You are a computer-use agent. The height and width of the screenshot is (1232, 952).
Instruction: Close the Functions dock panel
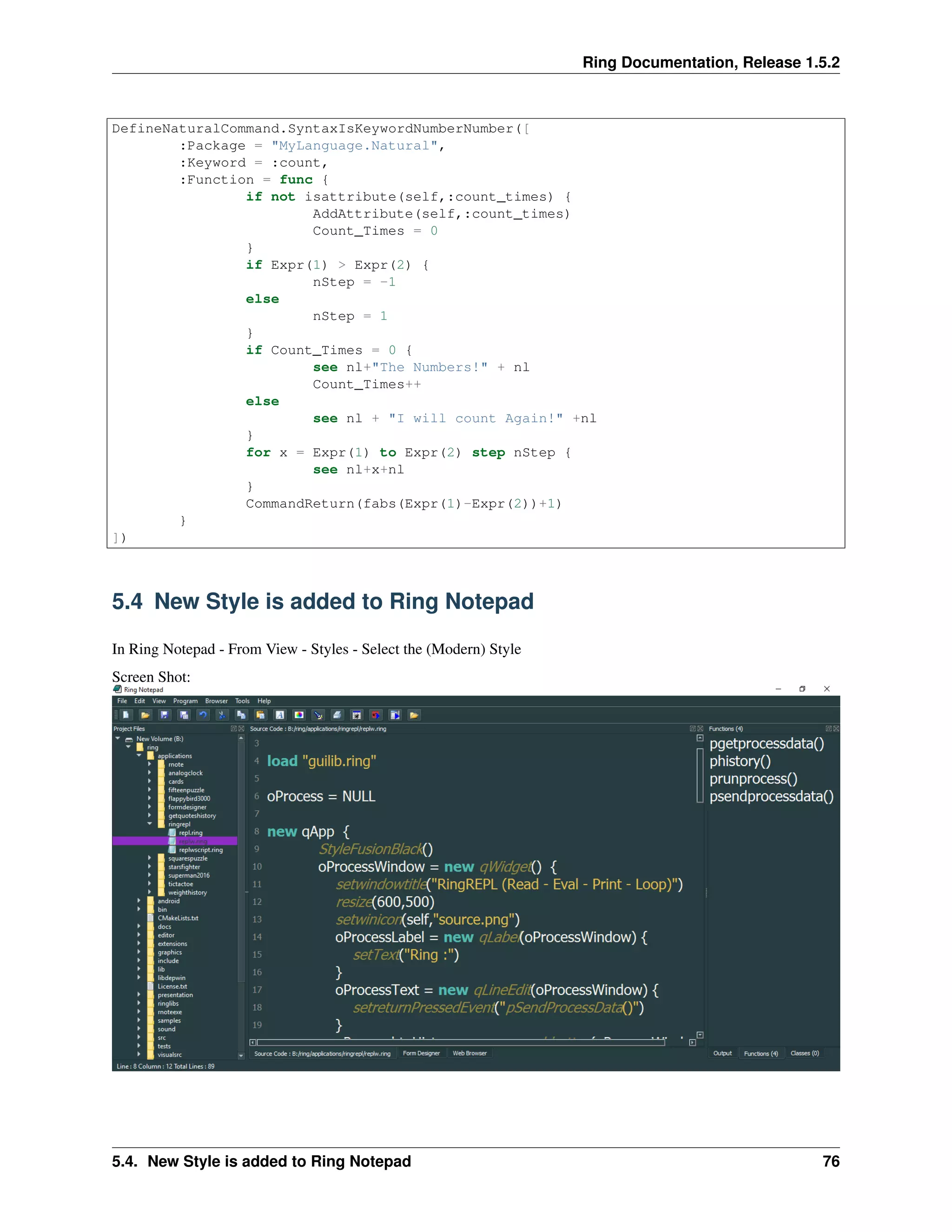(x=836, y=729)
